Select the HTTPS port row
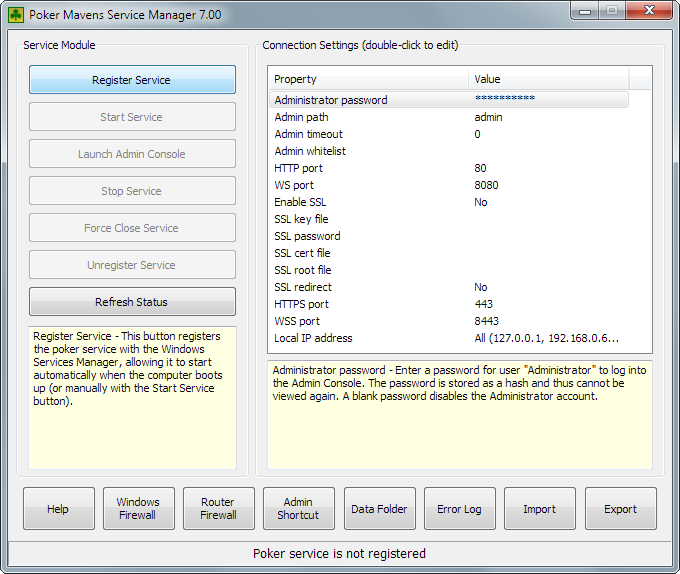The width and height of the screenshot is (680, 574). pos(448,304)
